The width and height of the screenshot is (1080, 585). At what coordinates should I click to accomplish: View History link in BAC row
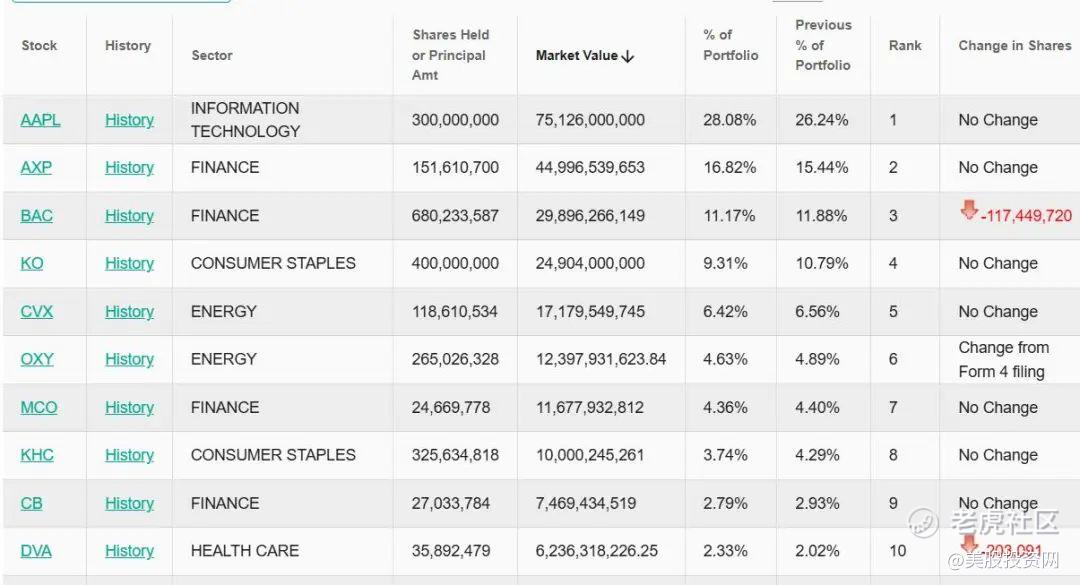(129, 216)
